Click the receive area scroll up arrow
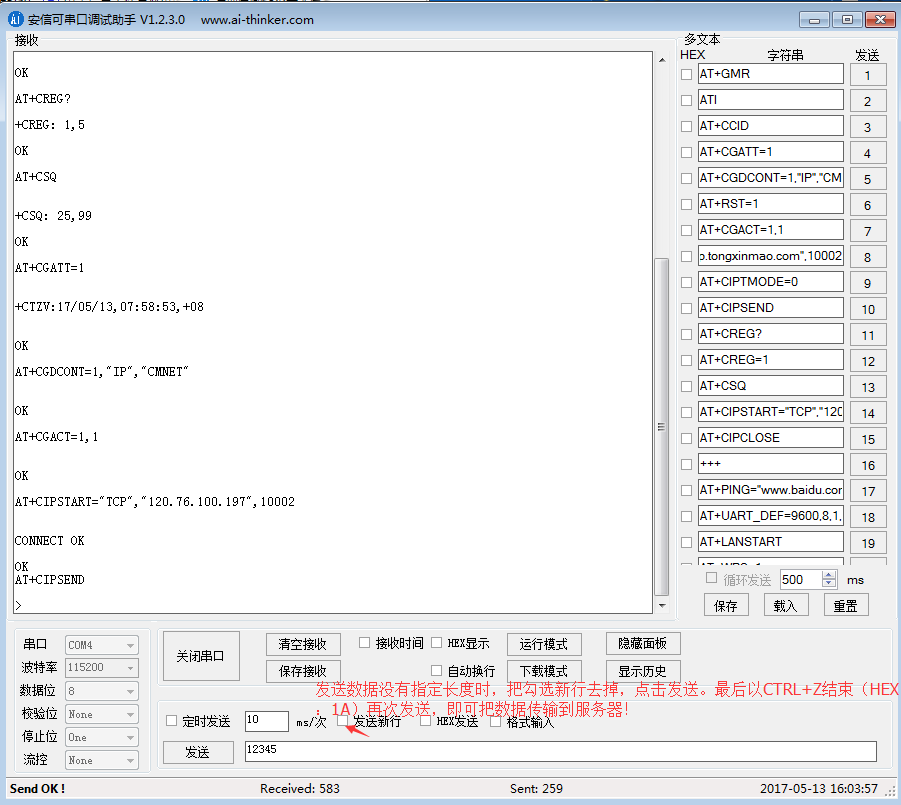Viewport: 901px width, 805px height. [x=662, y=60]
